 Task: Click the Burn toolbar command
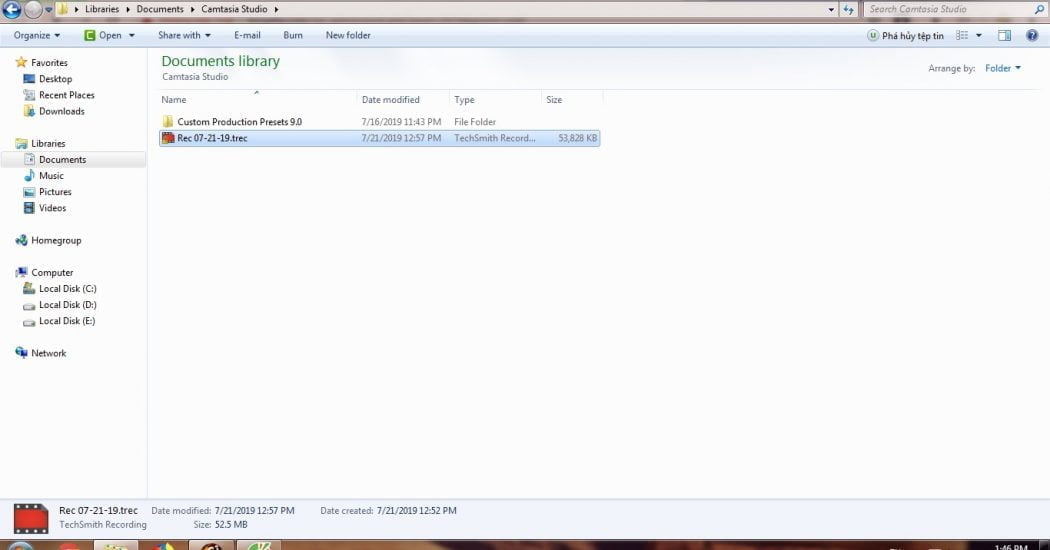[293, 36]
